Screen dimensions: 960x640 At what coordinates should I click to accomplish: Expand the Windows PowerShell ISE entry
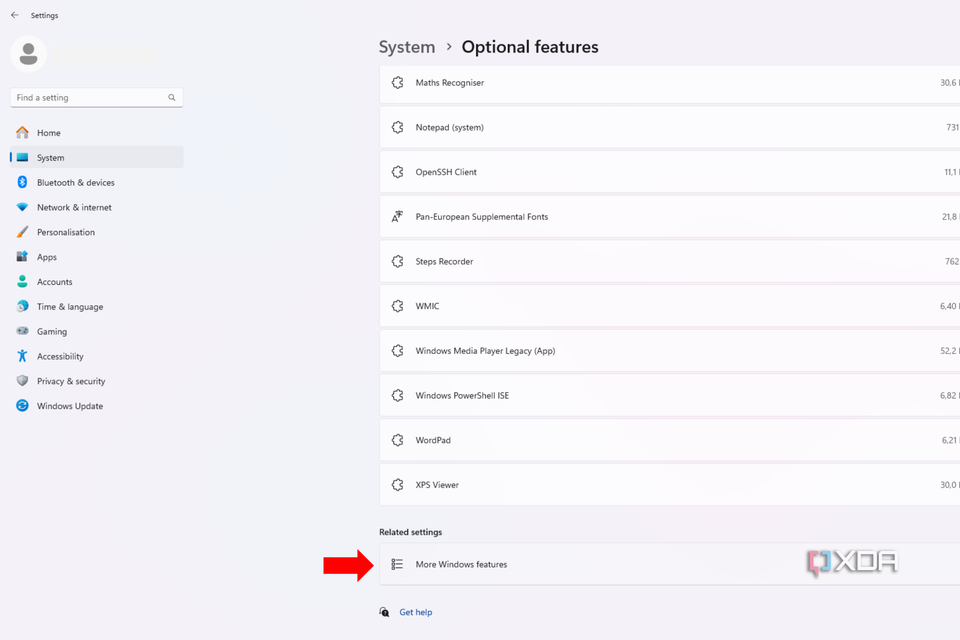coord(670,396)
